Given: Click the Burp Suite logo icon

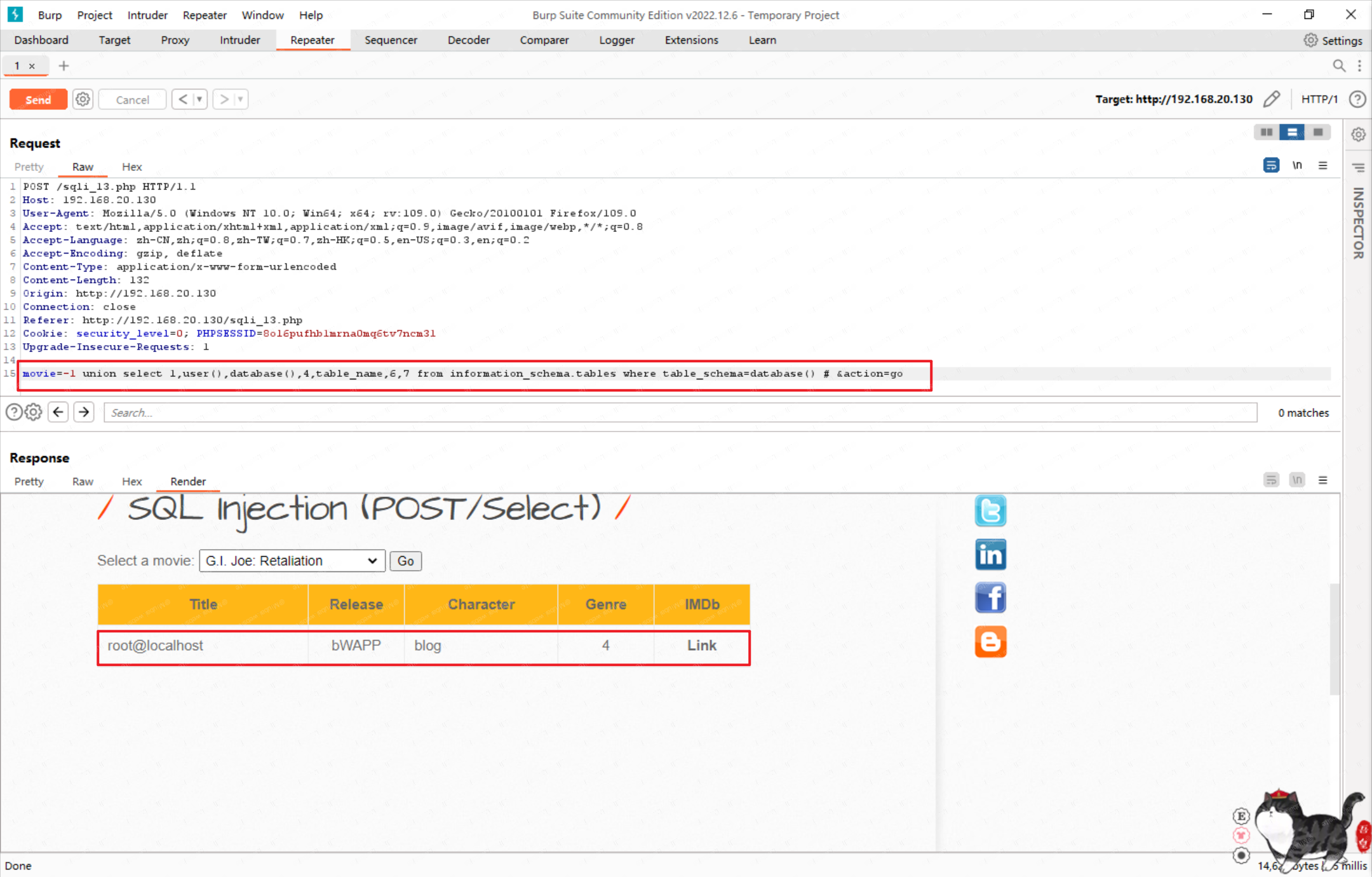Looking at the screenshot, I should click(x=15, y=14).
